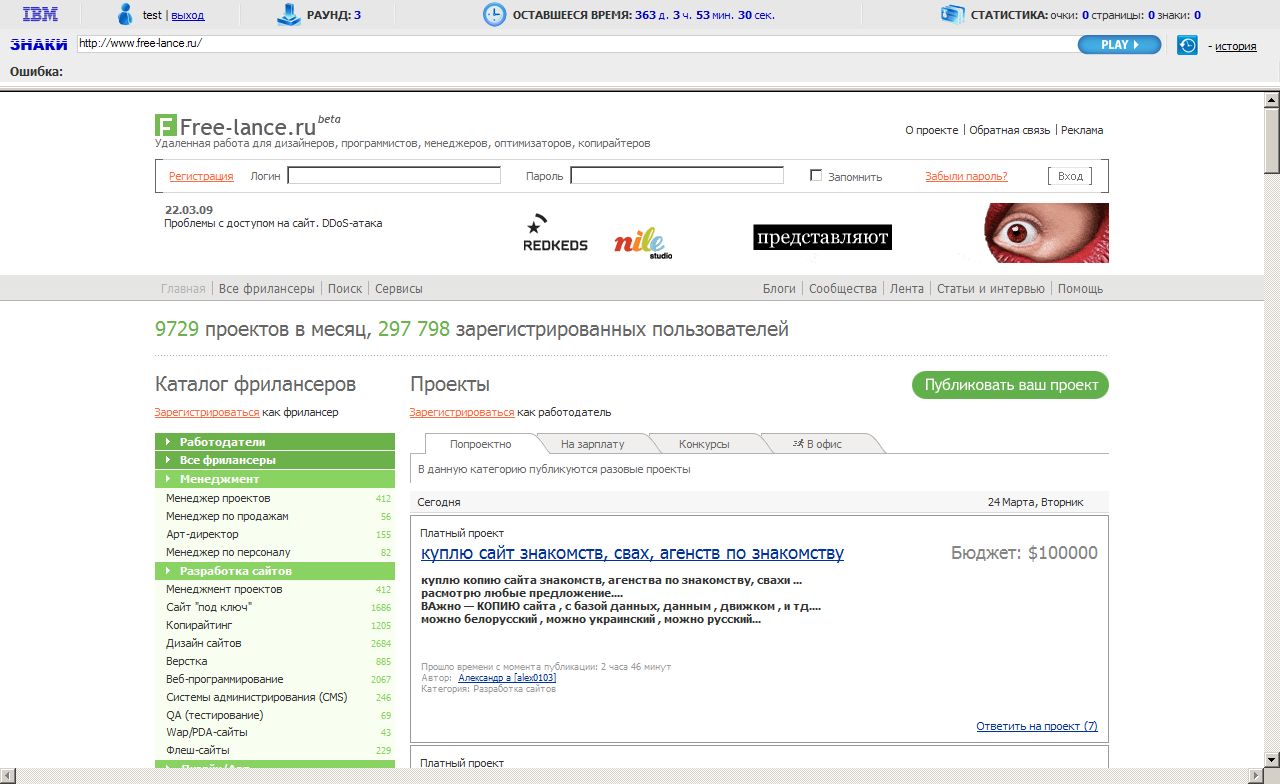Click the test user avatar icon
The height and width of the screenshot is (784, 1280).
tap(125, 15)
